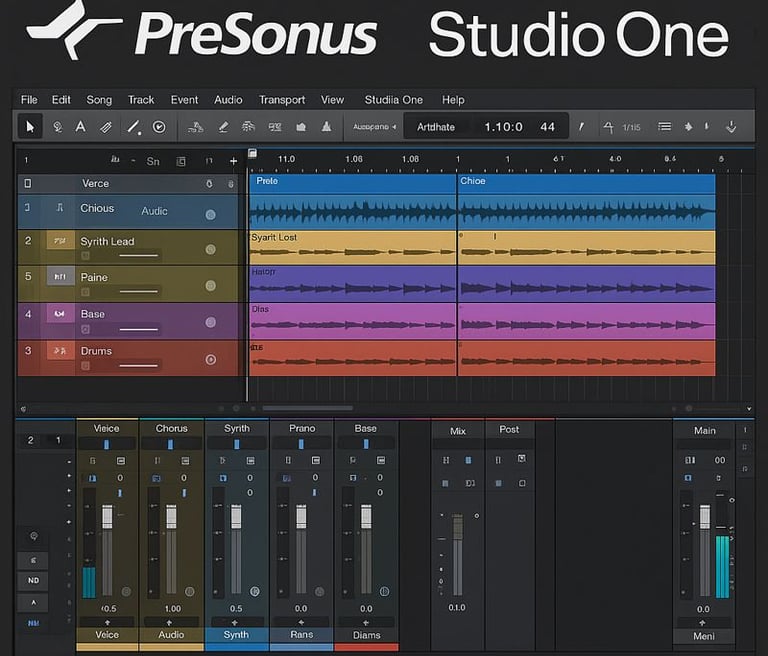Open the Track menu
This screenshot has height=656, width=768.
(x=141, y=100)
